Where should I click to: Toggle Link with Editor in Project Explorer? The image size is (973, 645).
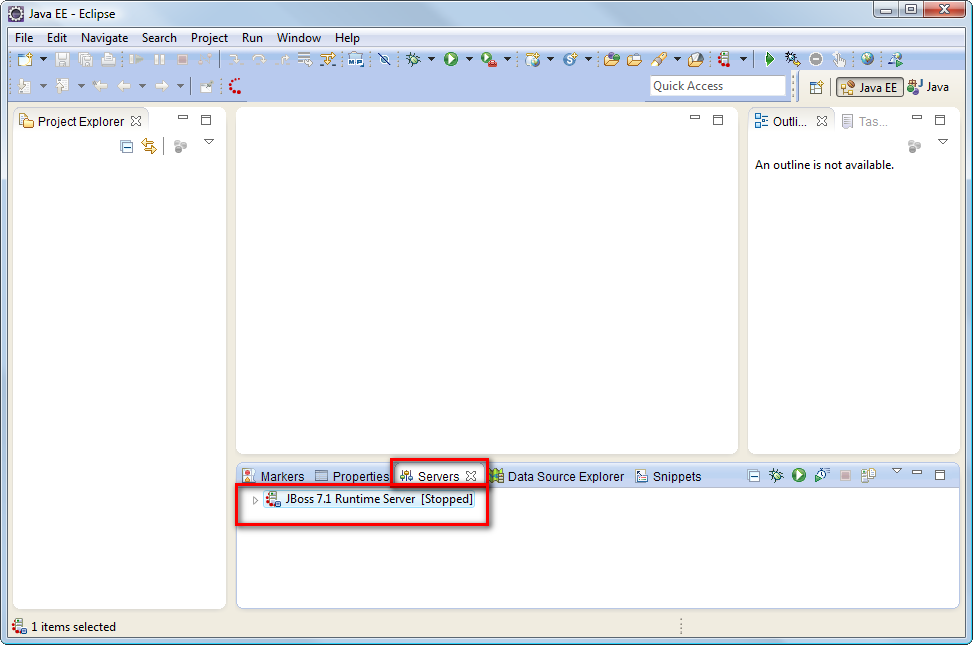[149, 147]
